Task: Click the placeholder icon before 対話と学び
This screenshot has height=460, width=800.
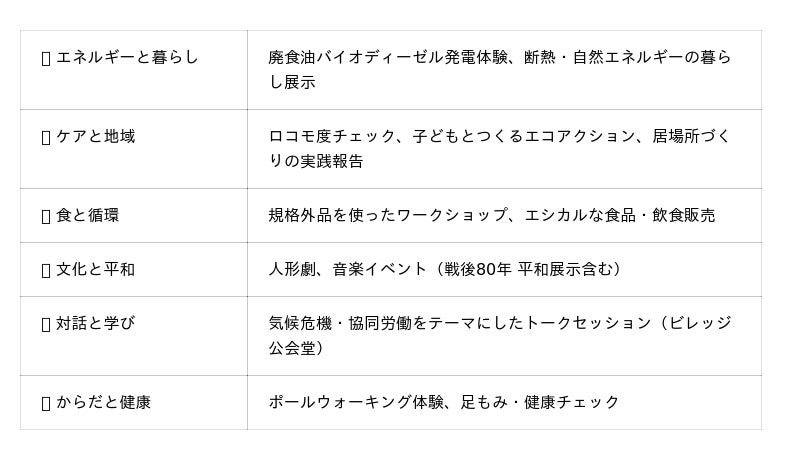Action: [x=45, y=324]
